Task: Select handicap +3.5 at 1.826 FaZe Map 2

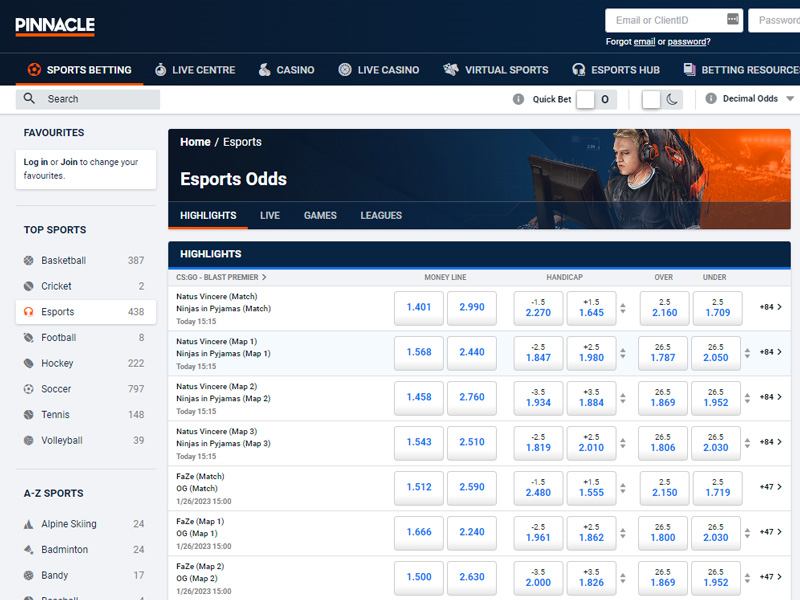Action: pos(591,577)
